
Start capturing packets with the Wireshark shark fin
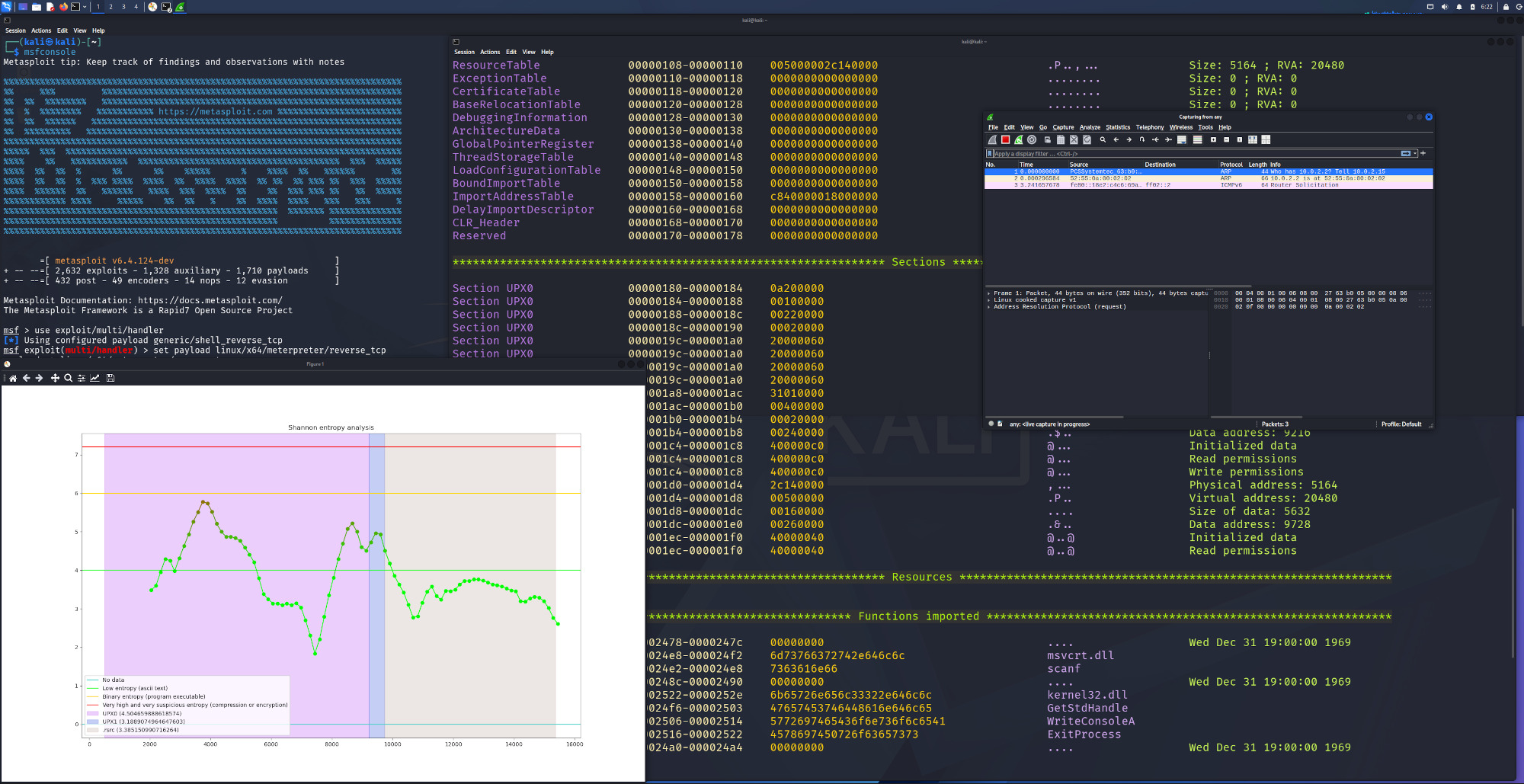992,139
